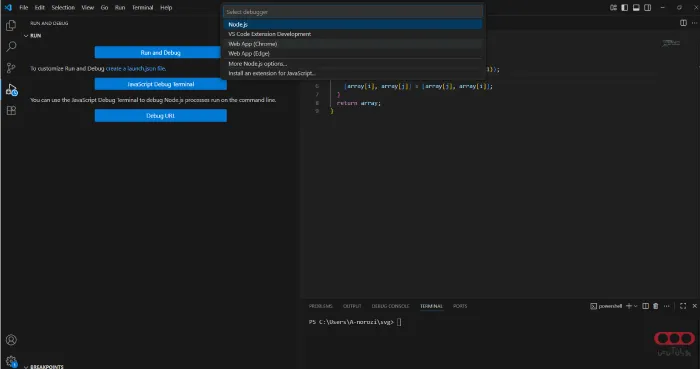Click the terminal prompt line
The image size is (700, 369).
pyautogui.click(x=355, y=322)
